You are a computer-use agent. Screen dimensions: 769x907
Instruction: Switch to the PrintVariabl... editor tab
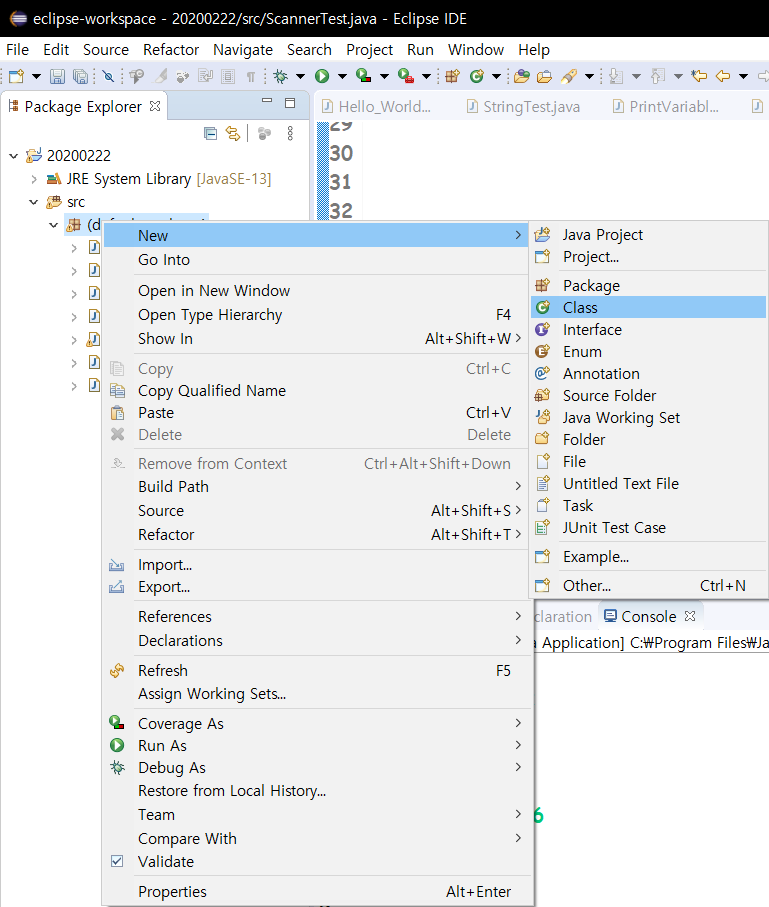point(667,106)
